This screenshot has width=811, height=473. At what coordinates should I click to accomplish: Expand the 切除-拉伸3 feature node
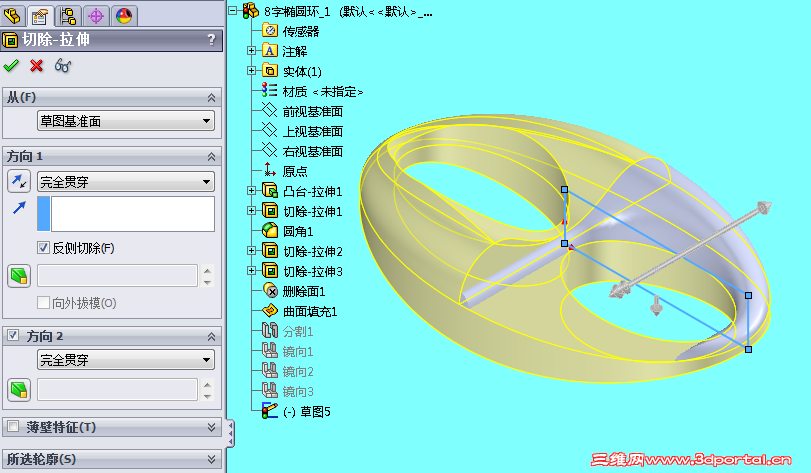click(251, 270)
